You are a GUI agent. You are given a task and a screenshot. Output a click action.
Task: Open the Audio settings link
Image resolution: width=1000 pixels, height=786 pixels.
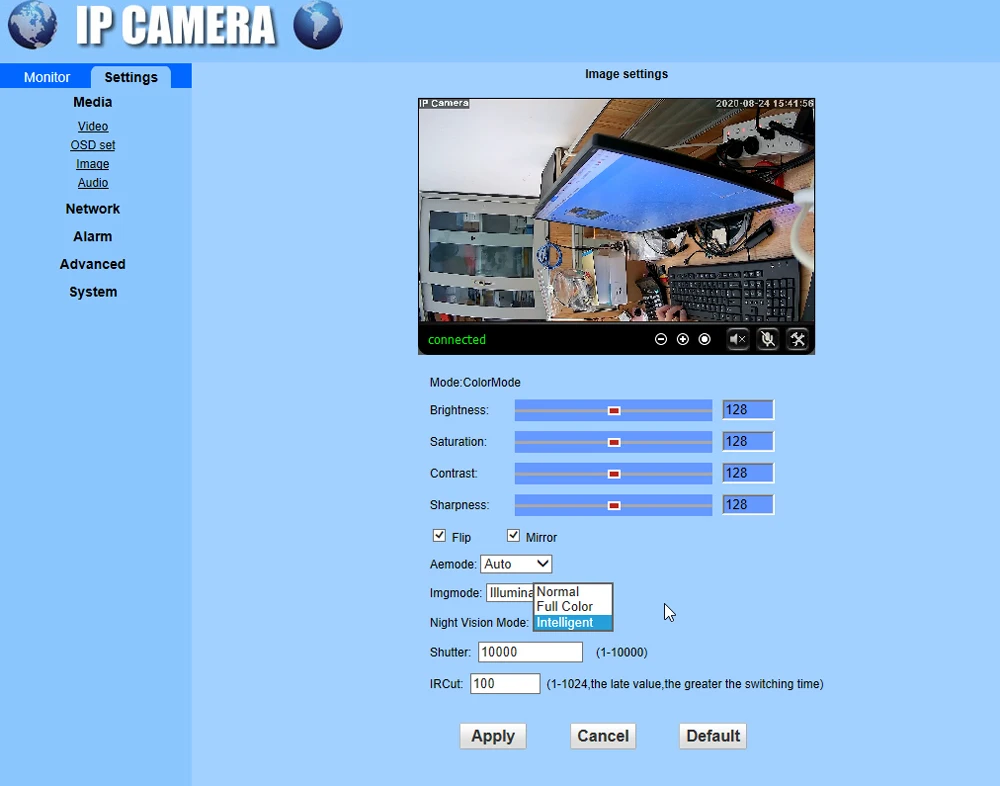pos(93,182)
